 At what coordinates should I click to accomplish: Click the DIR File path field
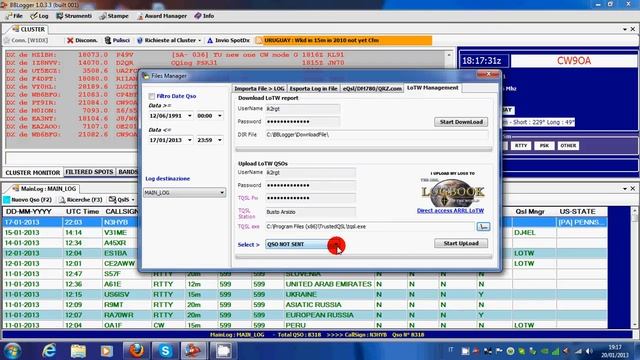(x=376, y=135)
